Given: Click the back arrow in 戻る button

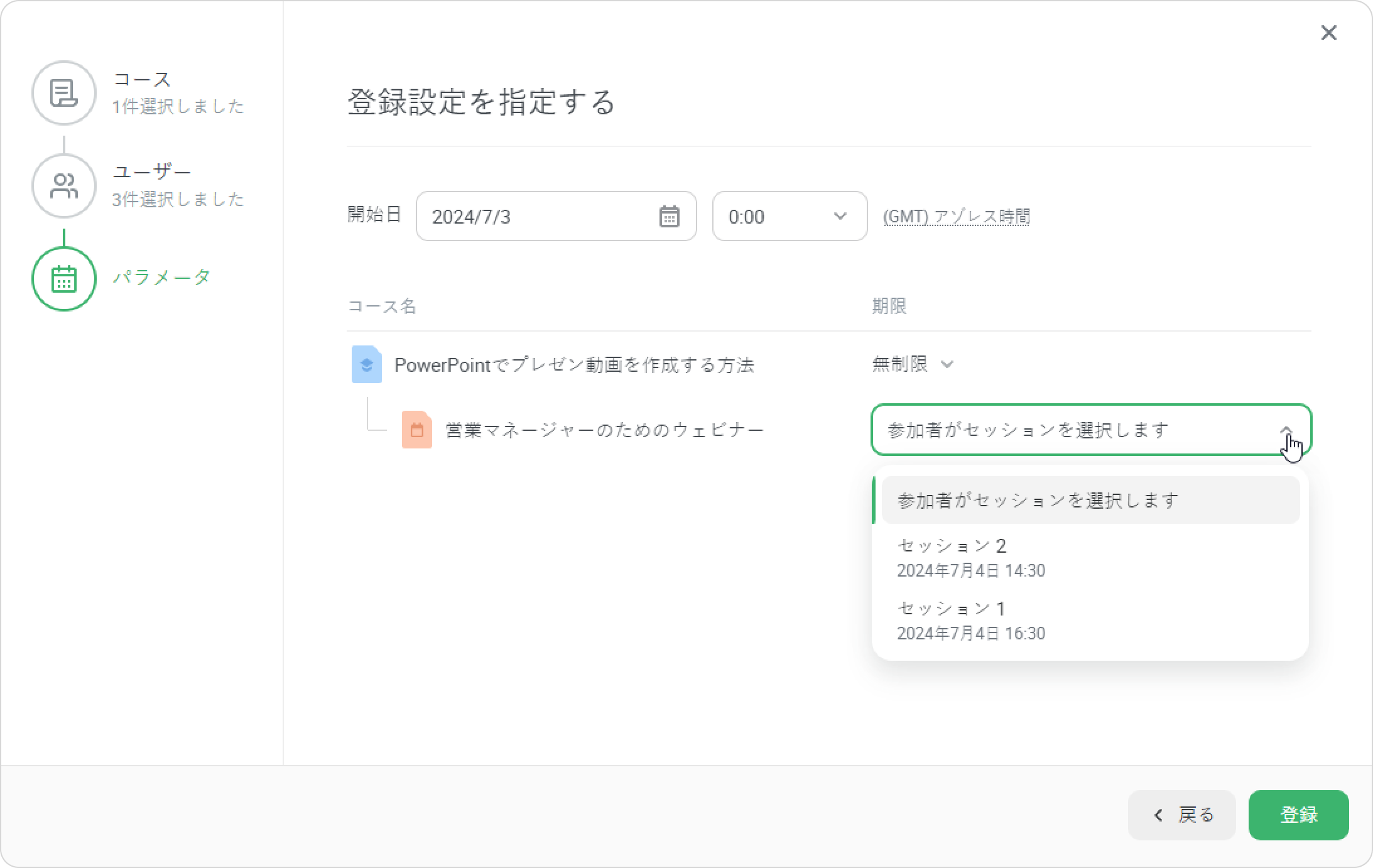Looking at the screenshot, I should (1159, 815).
